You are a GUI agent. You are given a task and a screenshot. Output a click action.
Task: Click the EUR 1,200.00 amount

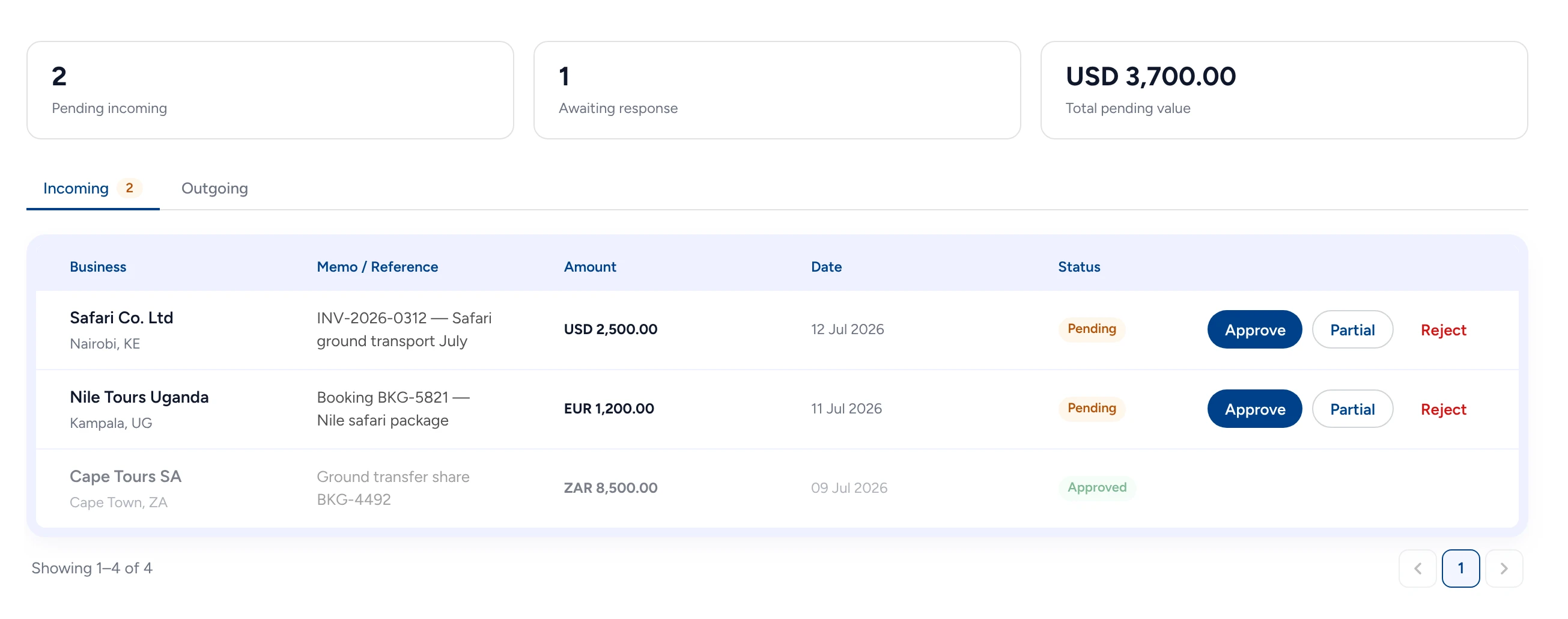click(x=609, y=409)
